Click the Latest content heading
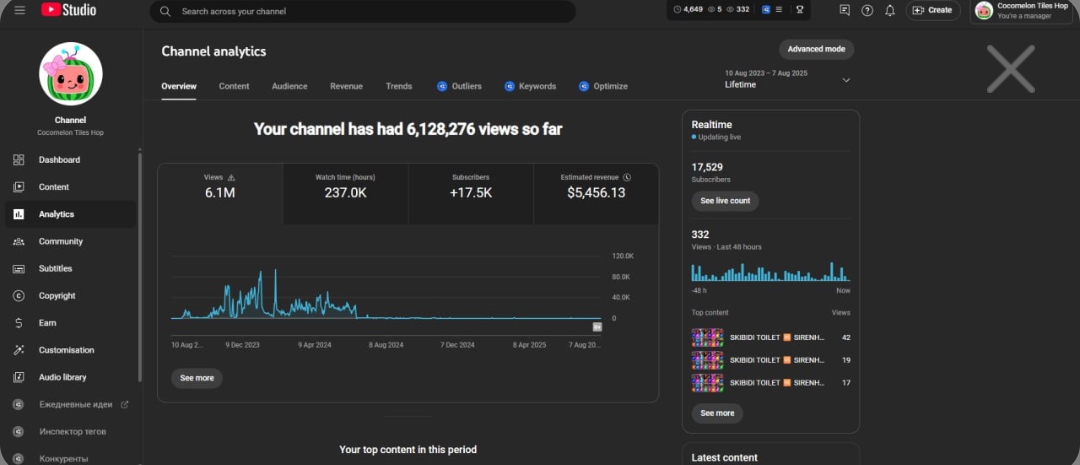Viewport: 1080px width, 465px height. (725, 457)
